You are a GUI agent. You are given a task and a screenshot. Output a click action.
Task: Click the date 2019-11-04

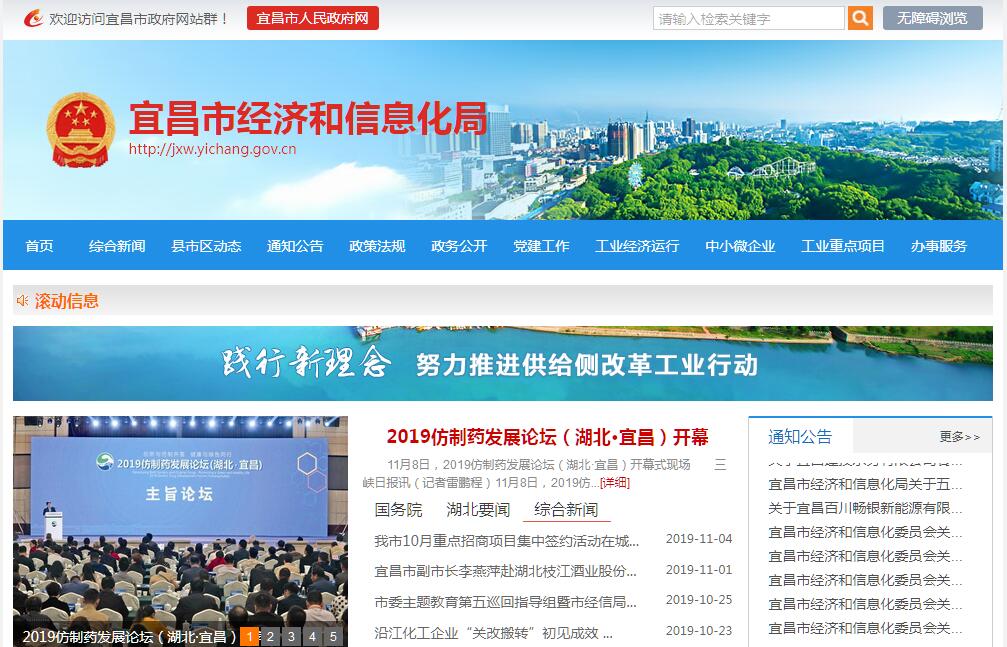(x=699, y=539)
